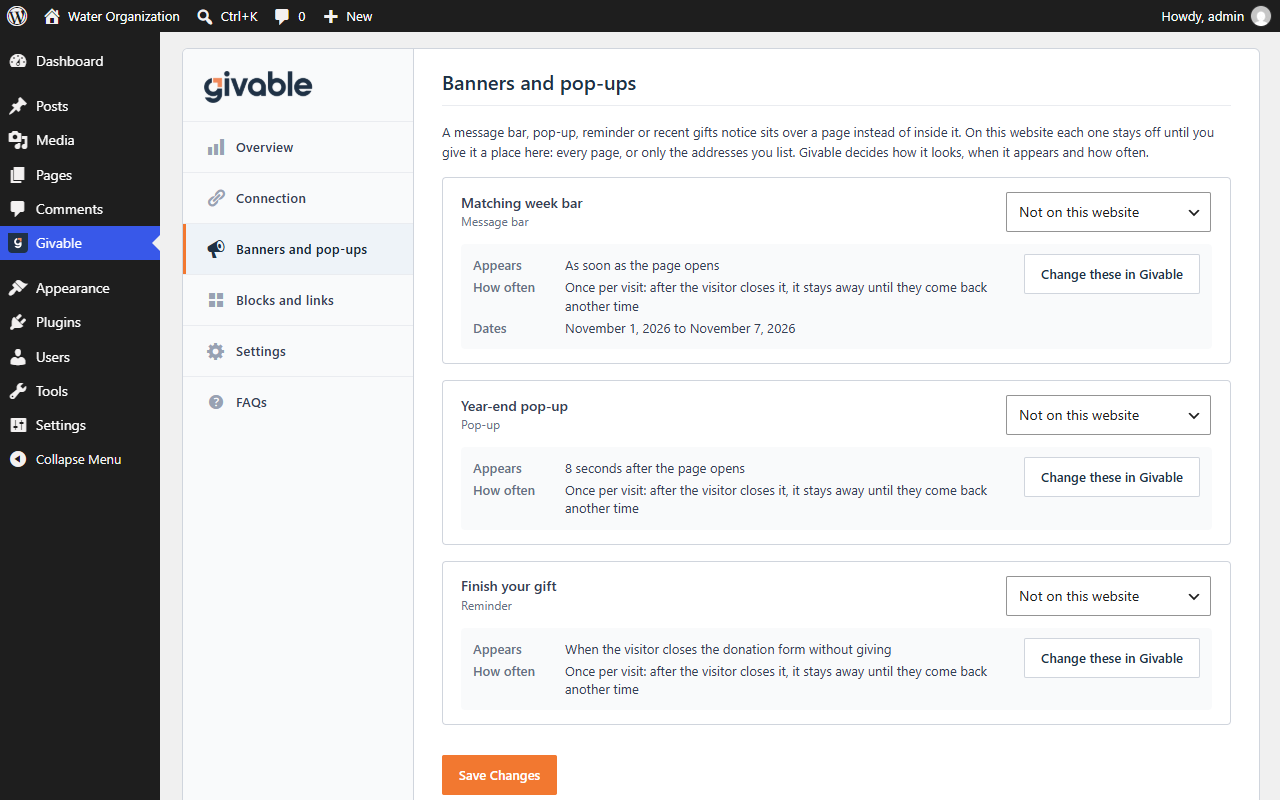1280x800 pixels.
Task: Open the Finish your gift placement dropdown
Action: click(x=1108, y=596)
